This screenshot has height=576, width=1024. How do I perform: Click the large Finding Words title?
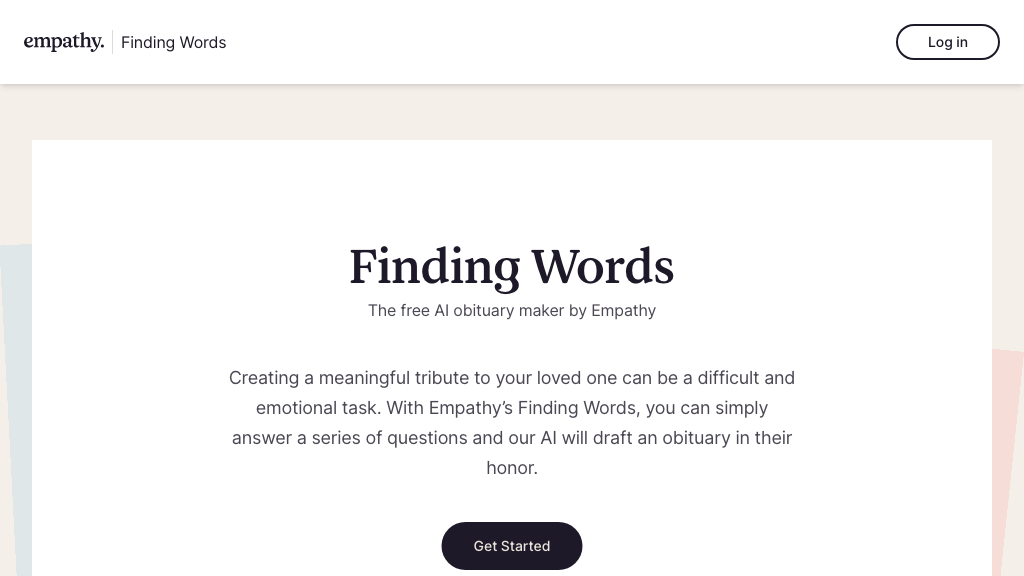(512, 266)
